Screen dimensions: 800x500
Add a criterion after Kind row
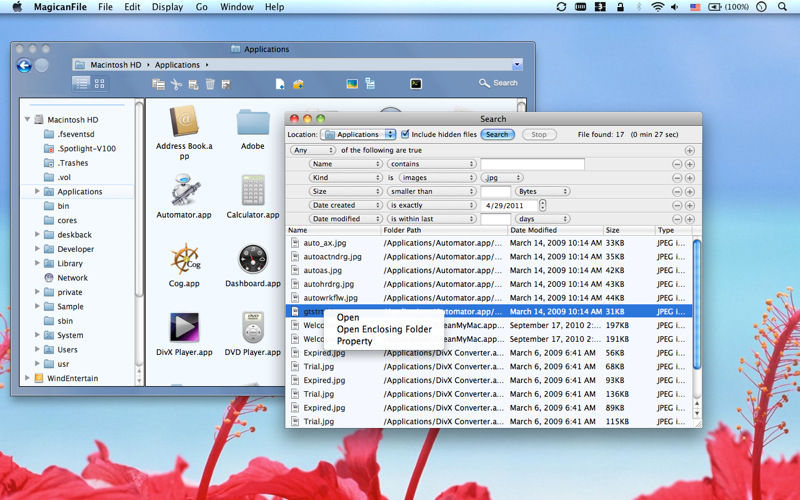coord(689,178)
